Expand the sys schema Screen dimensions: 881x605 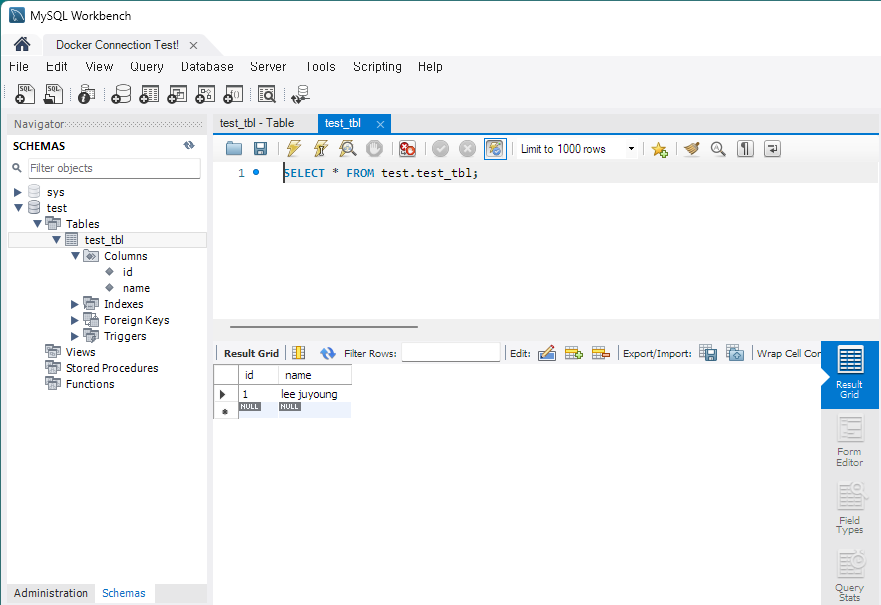[x=17, y=192]
